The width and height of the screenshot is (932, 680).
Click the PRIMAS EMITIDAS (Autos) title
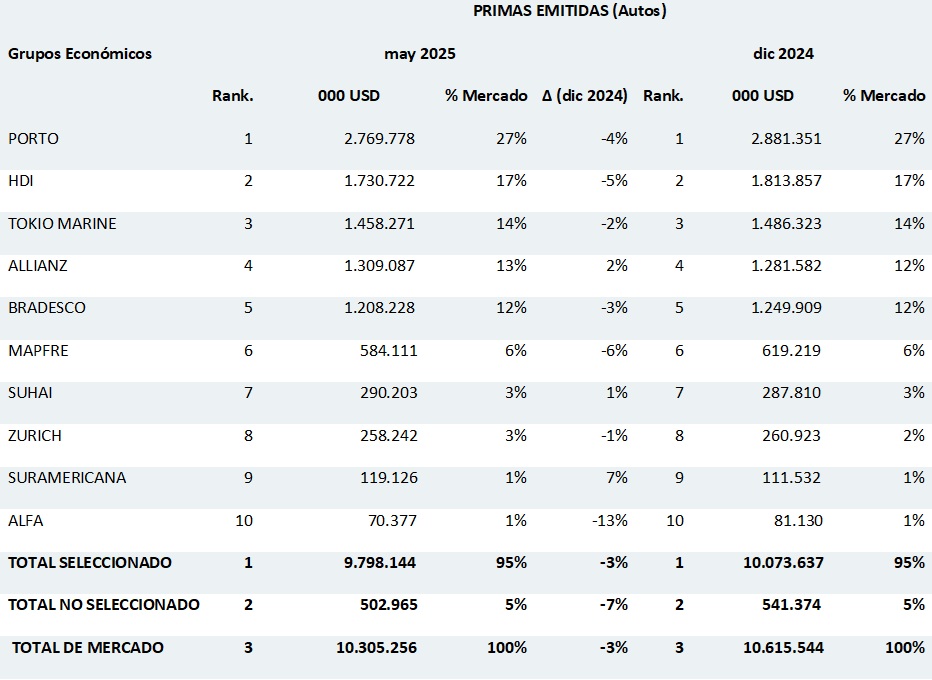(569, 11)
